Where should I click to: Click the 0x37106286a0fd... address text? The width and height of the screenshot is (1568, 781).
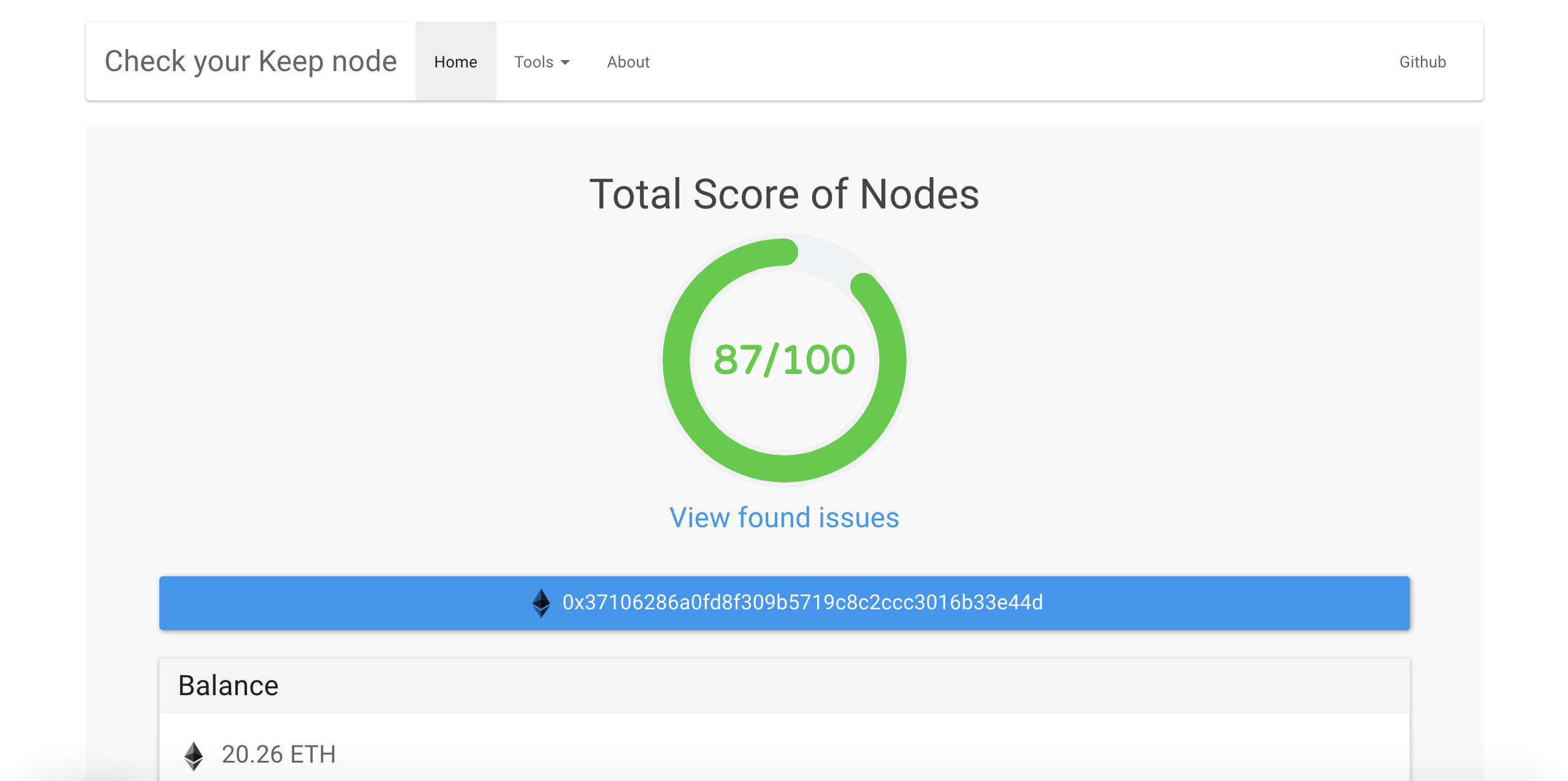click(x=802, y=603)
